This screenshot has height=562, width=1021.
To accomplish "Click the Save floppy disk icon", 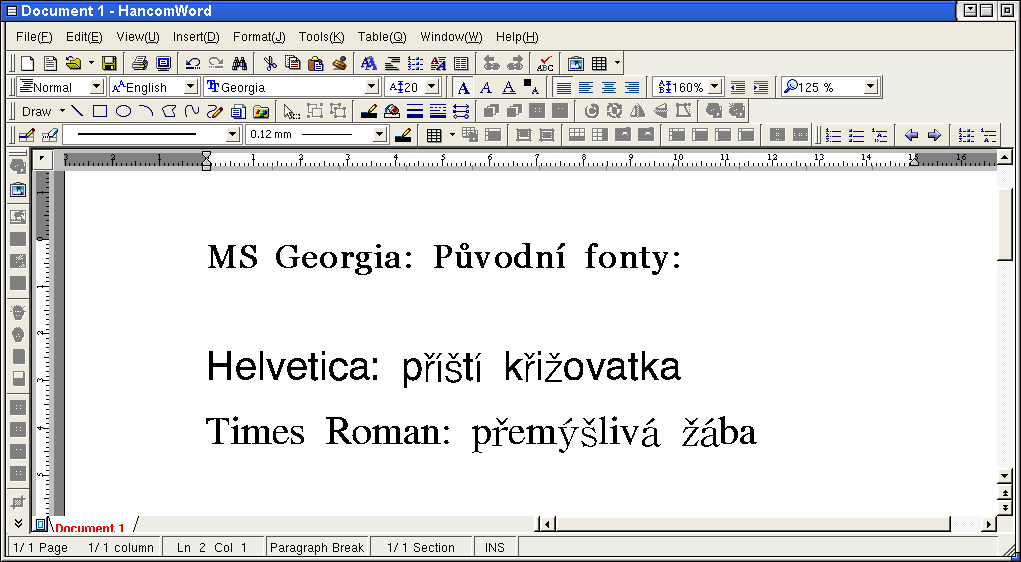I will pyautogui.click(x=109, y=63).
